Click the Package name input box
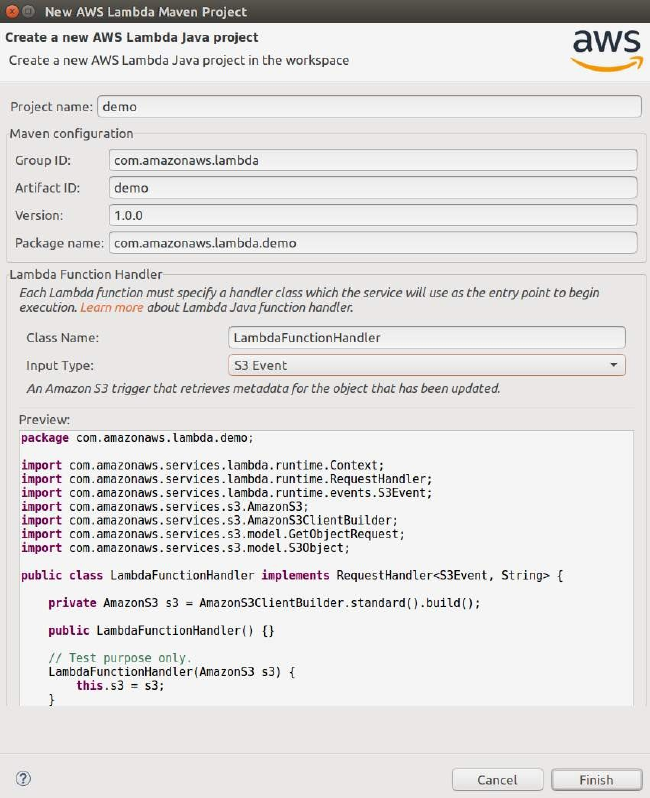The image size is (650, 798). (x=372, y=242)
